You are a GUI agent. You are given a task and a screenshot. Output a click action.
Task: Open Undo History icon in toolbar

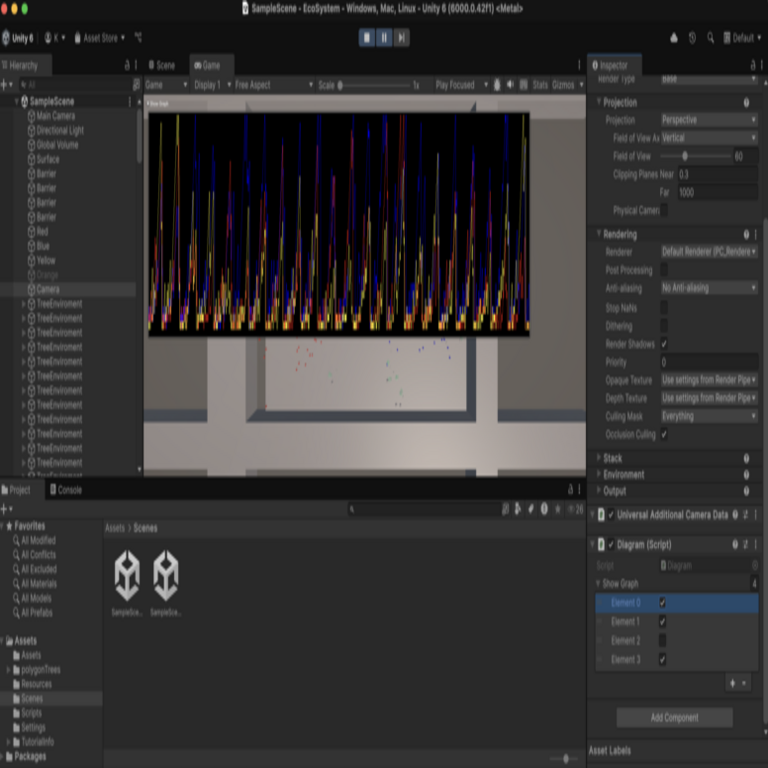tap(692, 38)
